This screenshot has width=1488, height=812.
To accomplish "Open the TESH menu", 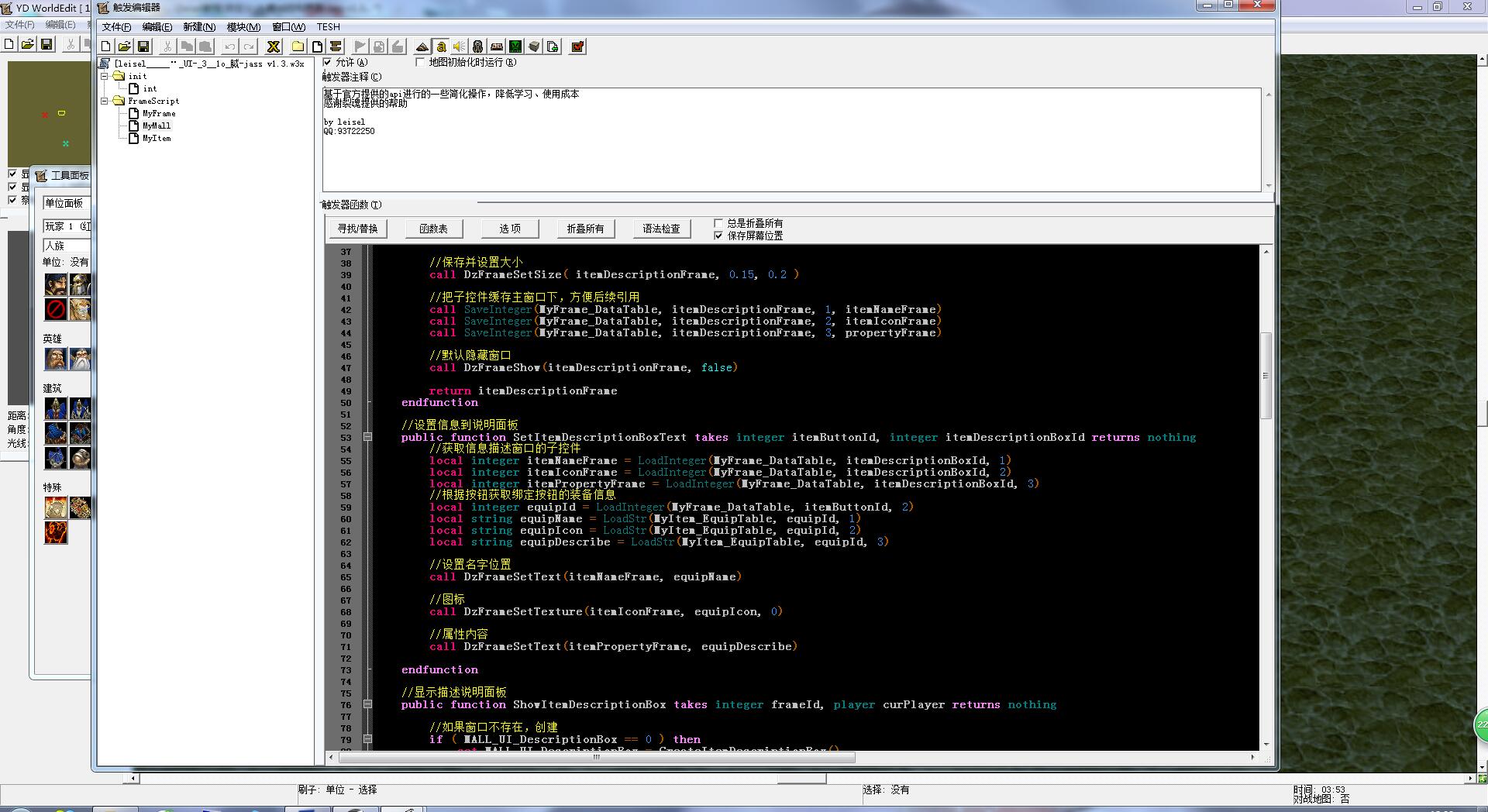I will pyautogui.click(x=328, y=26).
